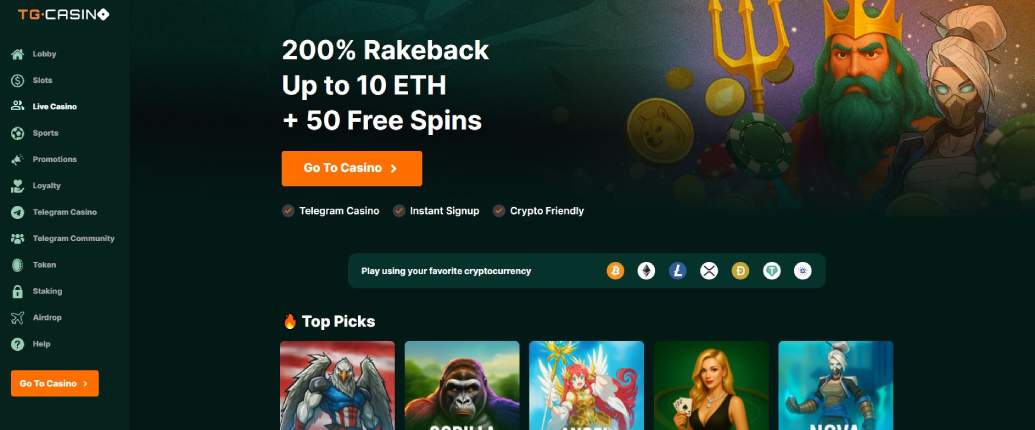Choose the Ethereum coin icon

coord(646,271)
